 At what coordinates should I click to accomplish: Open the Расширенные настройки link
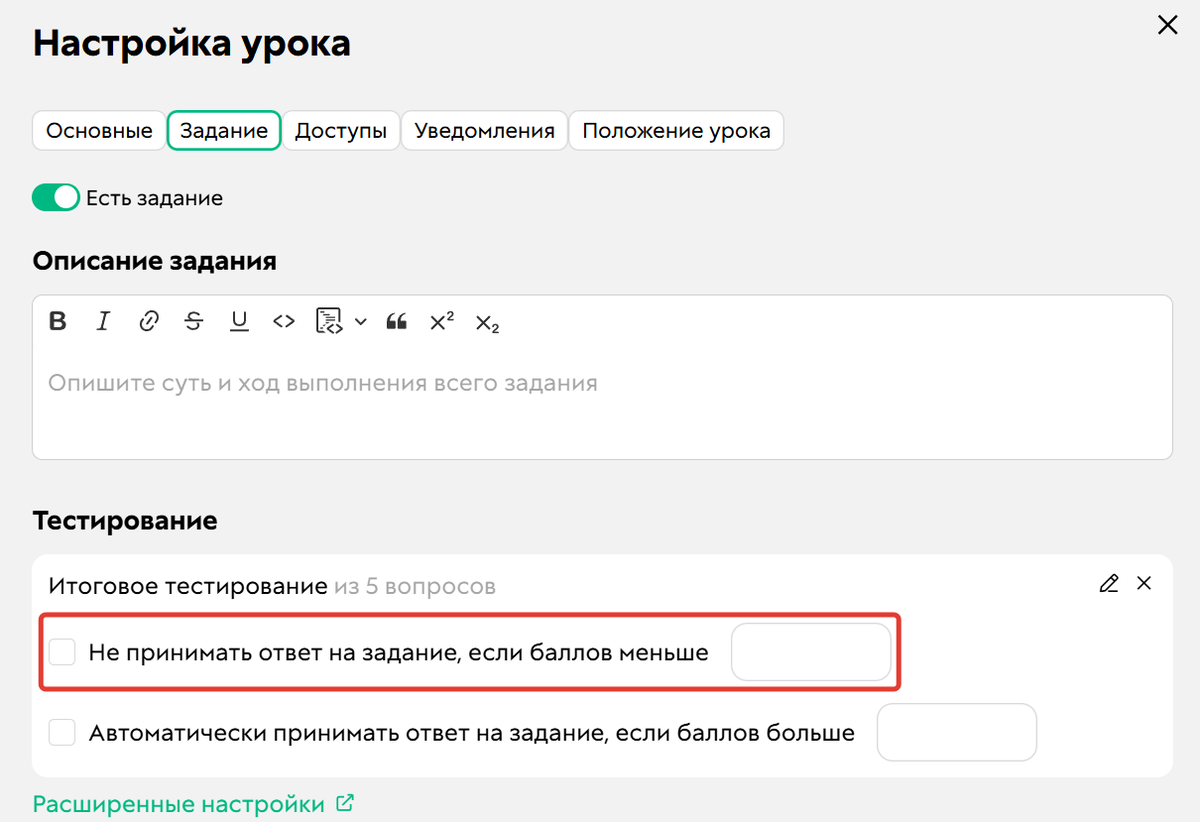coord(179,804)
